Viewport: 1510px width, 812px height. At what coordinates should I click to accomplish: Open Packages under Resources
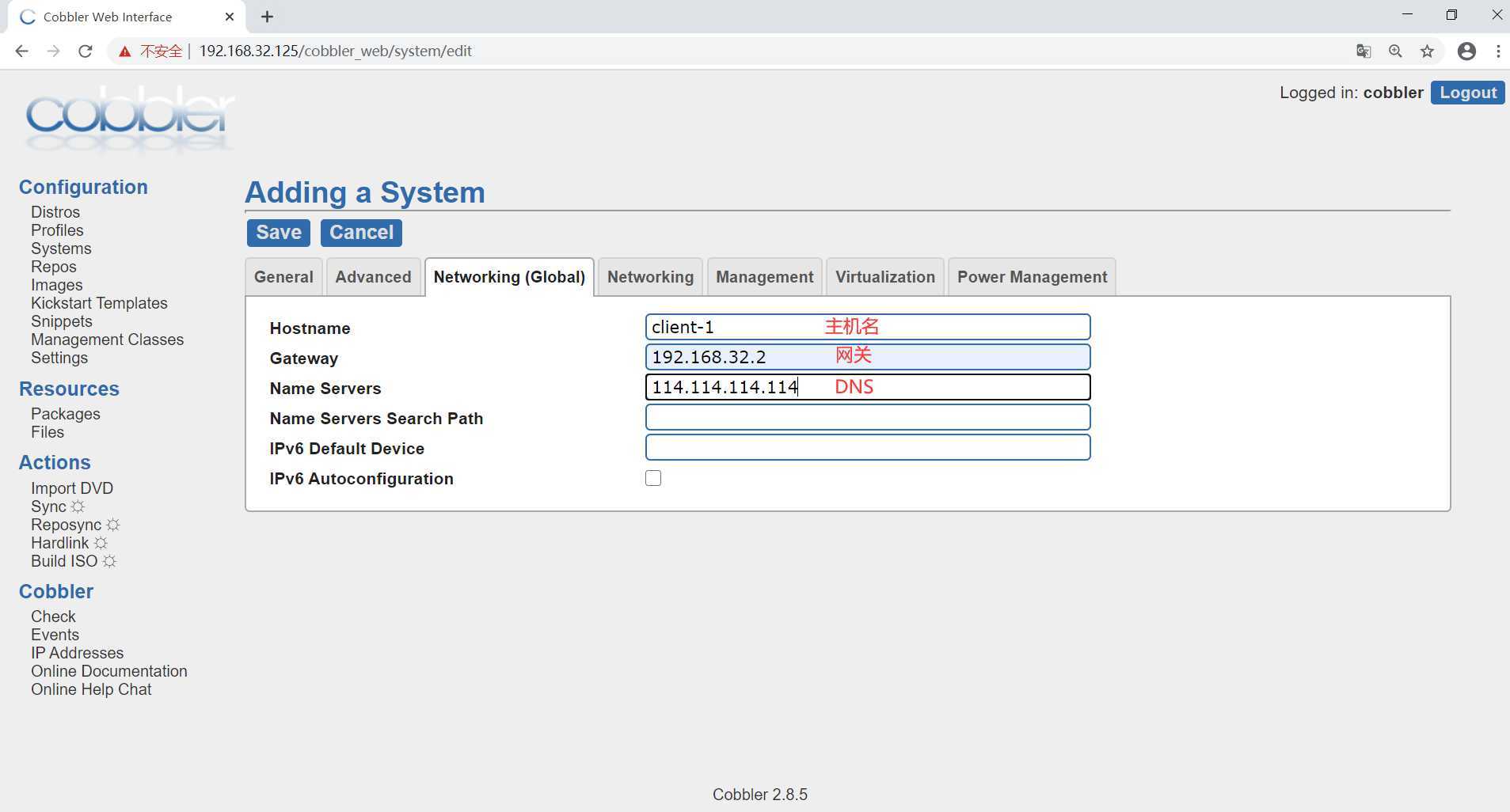coord(66,414)
